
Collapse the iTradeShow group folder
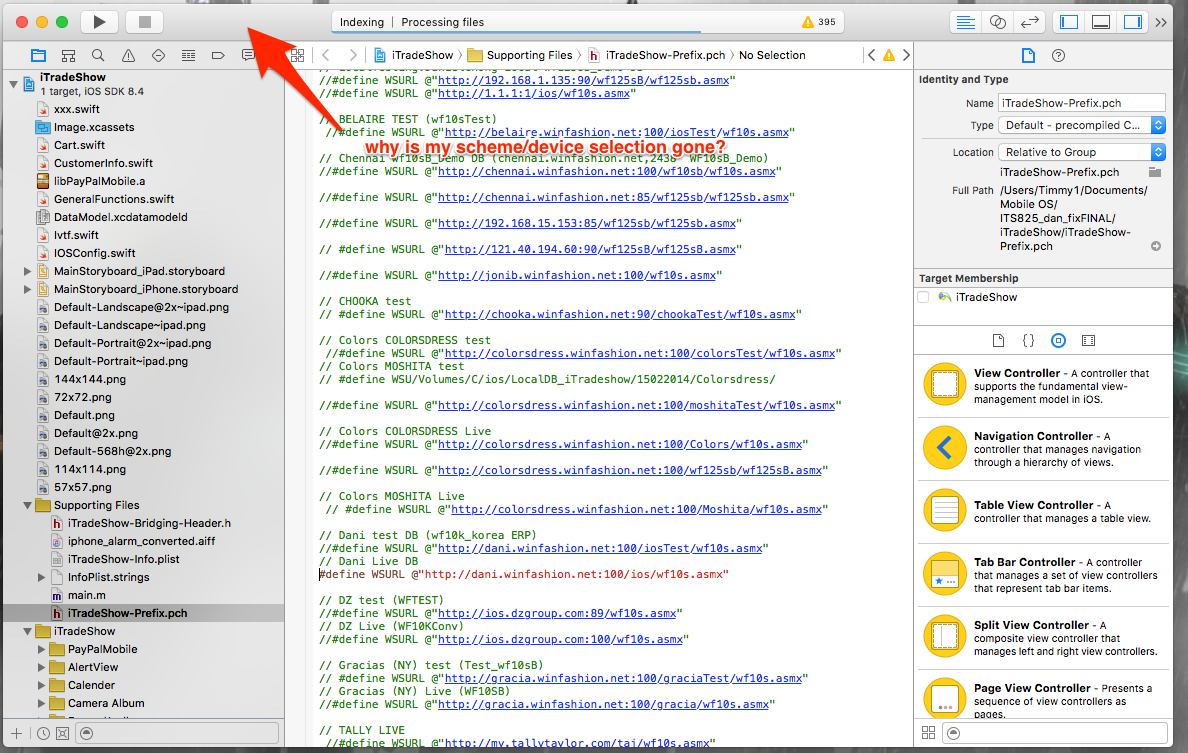[27, 631]
